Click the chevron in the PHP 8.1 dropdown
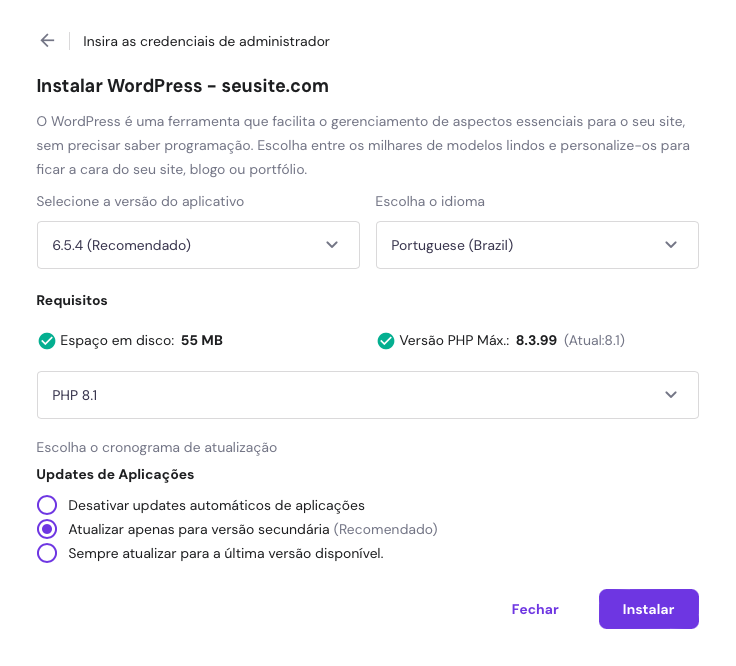Screen dimensions: 736x666 click(x=671, y=395)
